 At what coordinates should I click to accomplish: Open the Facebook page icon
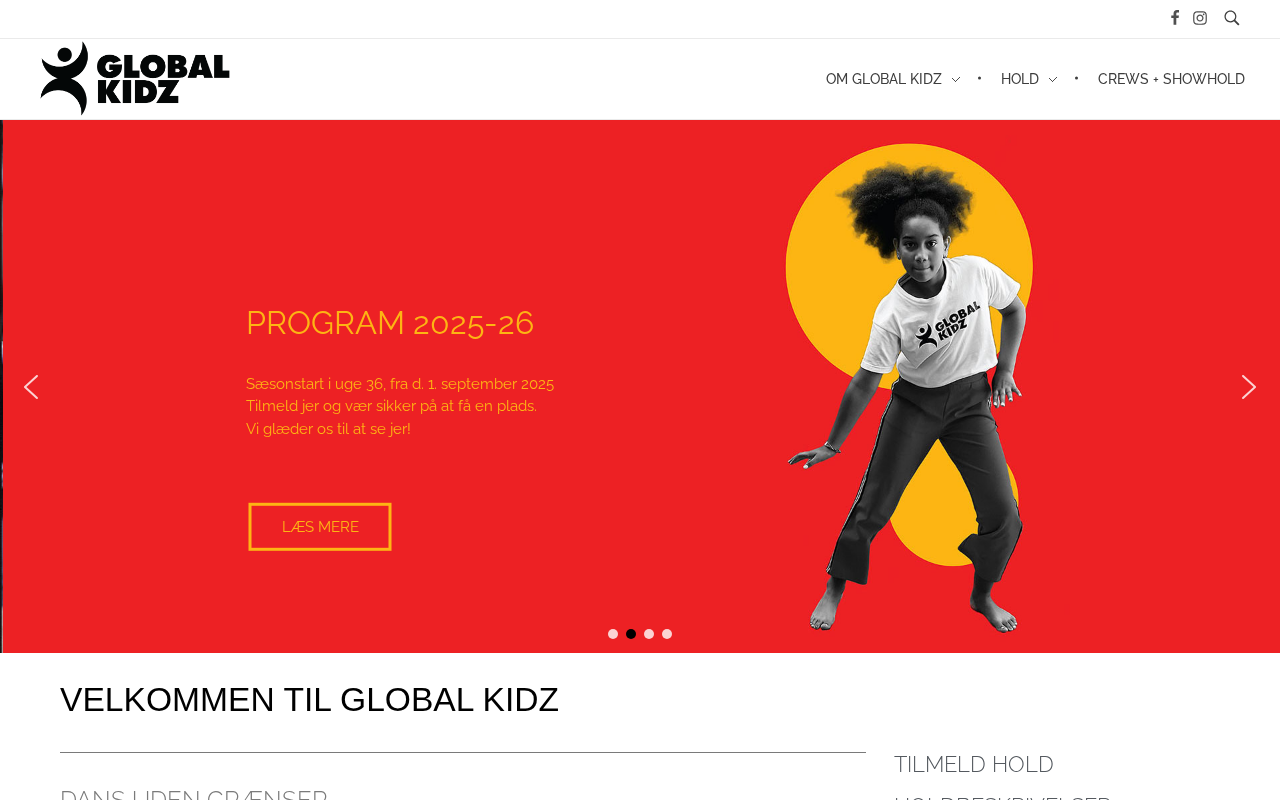1175,18
